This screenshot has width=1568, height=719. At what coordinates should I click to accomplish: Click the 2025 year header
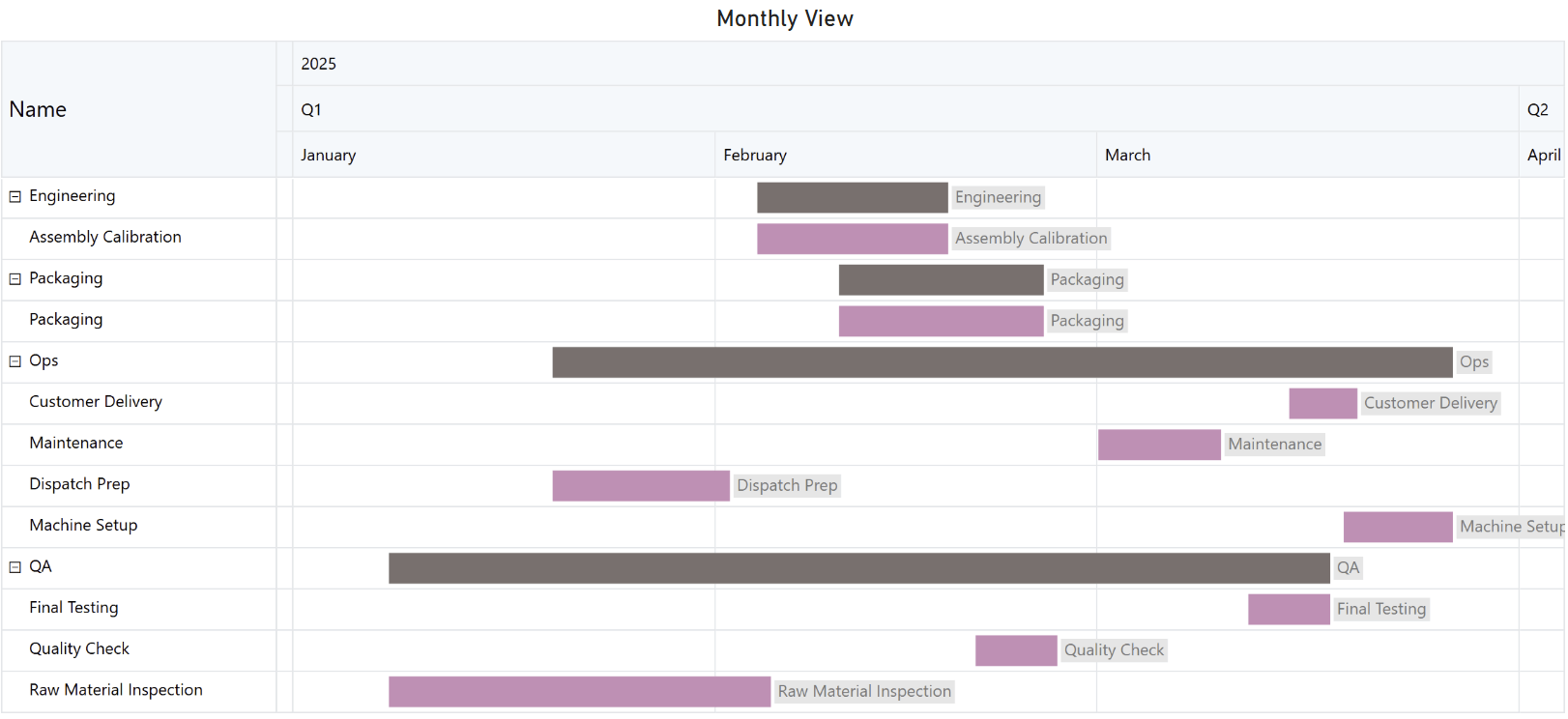pos(319,65)
